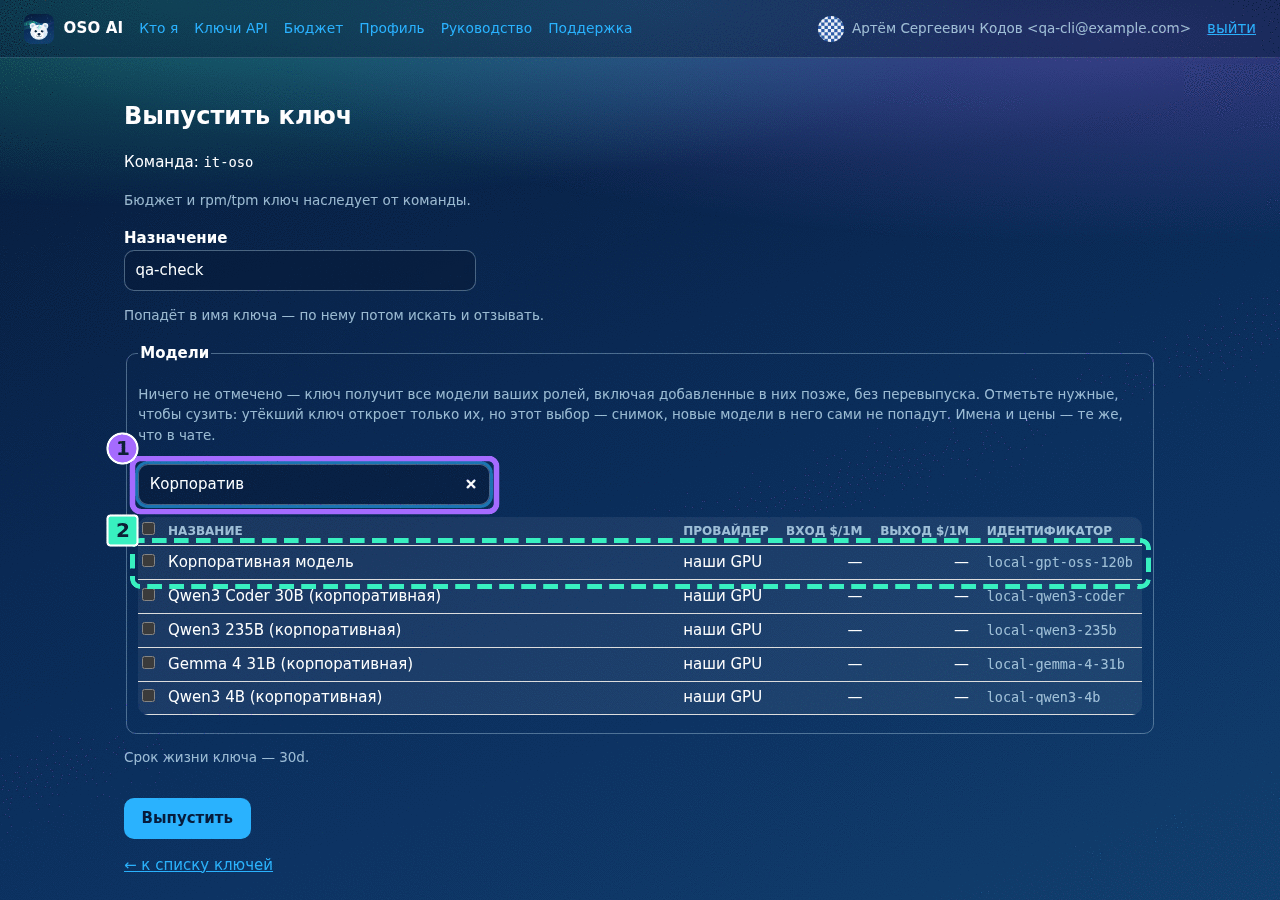The height and width of the screenshot is (900, 1280).
Task: Open the Ключи API page
Action: 231,28
